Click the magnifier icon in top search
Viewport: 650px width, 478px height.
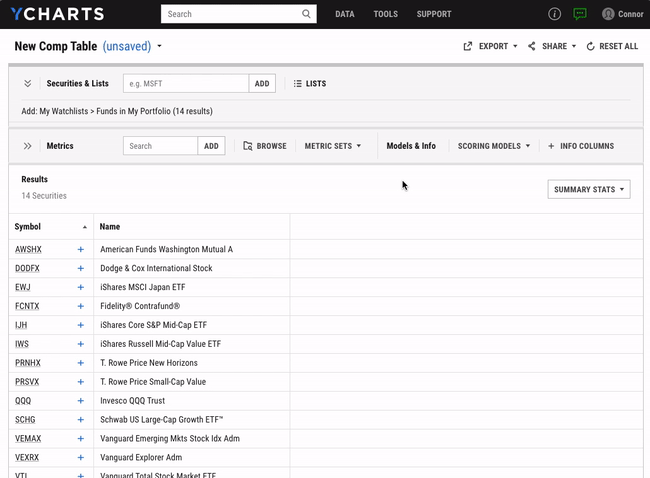pyautogui.click(x=306, y=14)
